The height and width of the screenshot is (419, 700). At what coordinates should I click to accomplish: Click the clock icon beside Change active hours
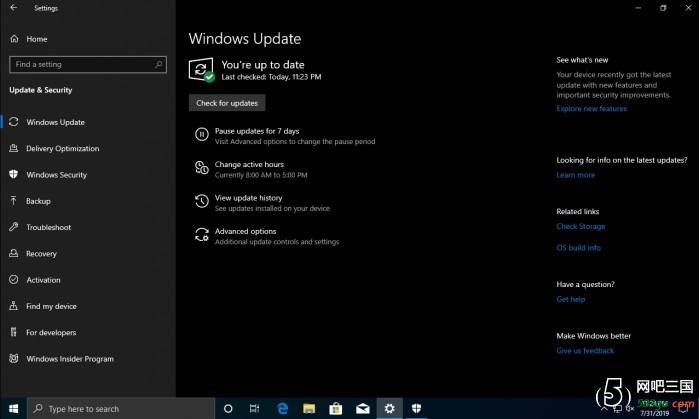point(202,168)
